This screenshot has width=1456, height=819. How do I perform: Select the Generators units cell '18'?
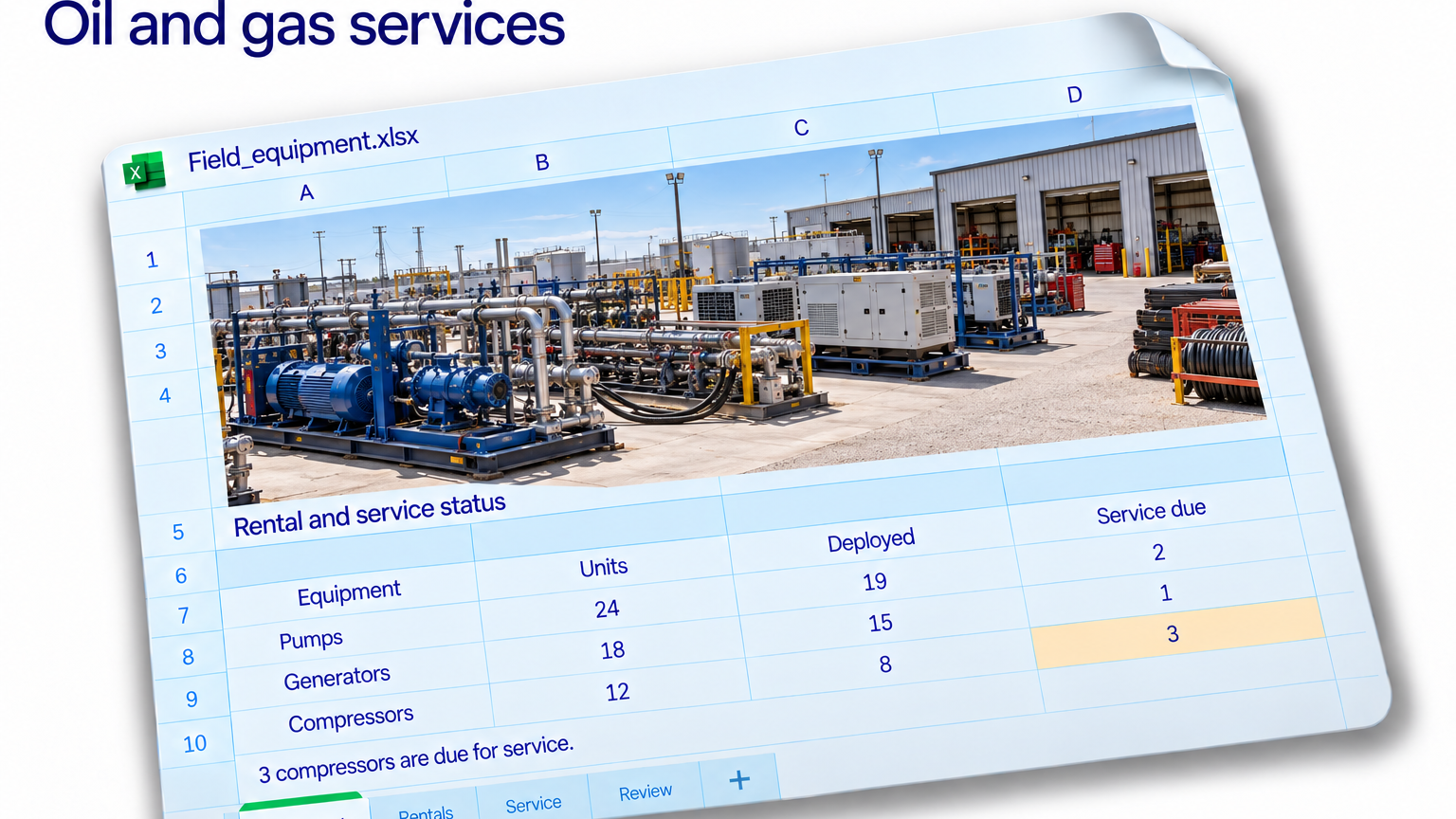[612, 650]
